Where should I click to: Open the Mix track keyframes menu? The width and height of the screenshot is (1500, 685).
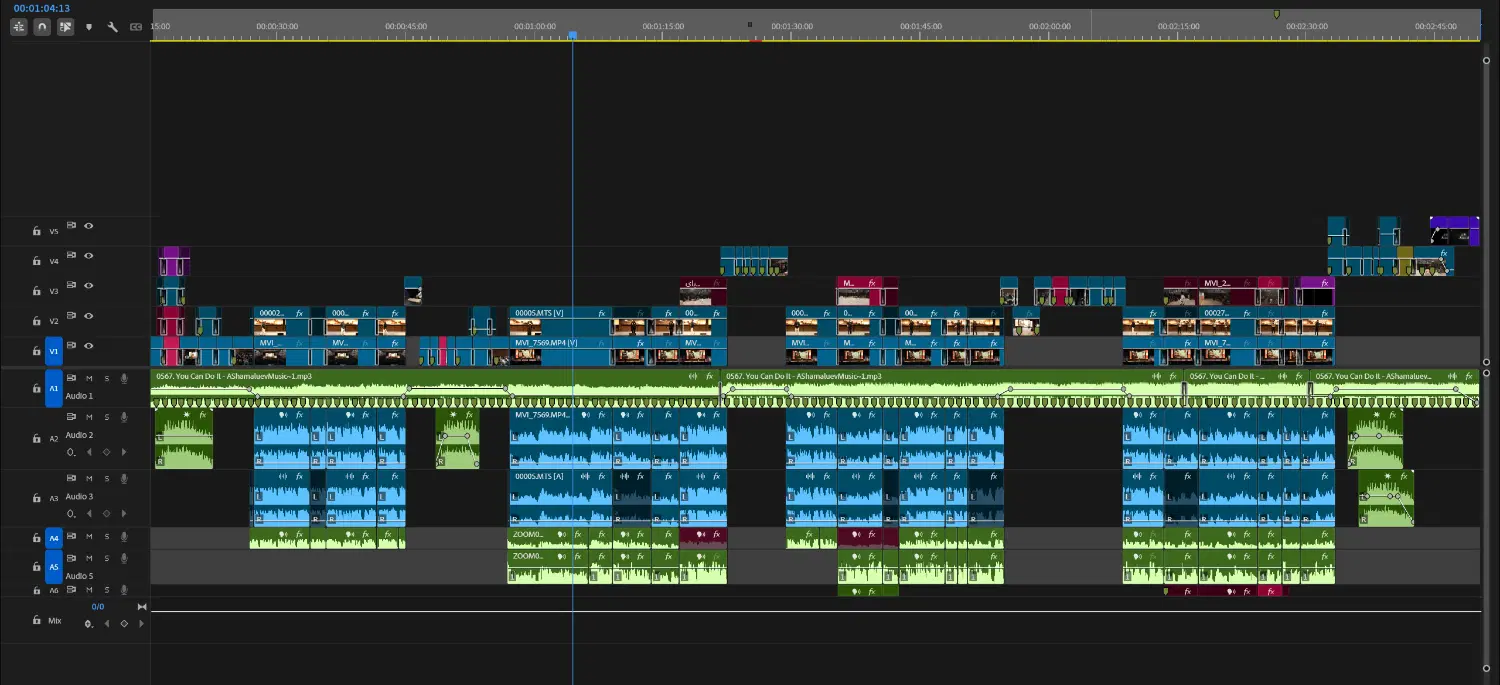(89, 623)
